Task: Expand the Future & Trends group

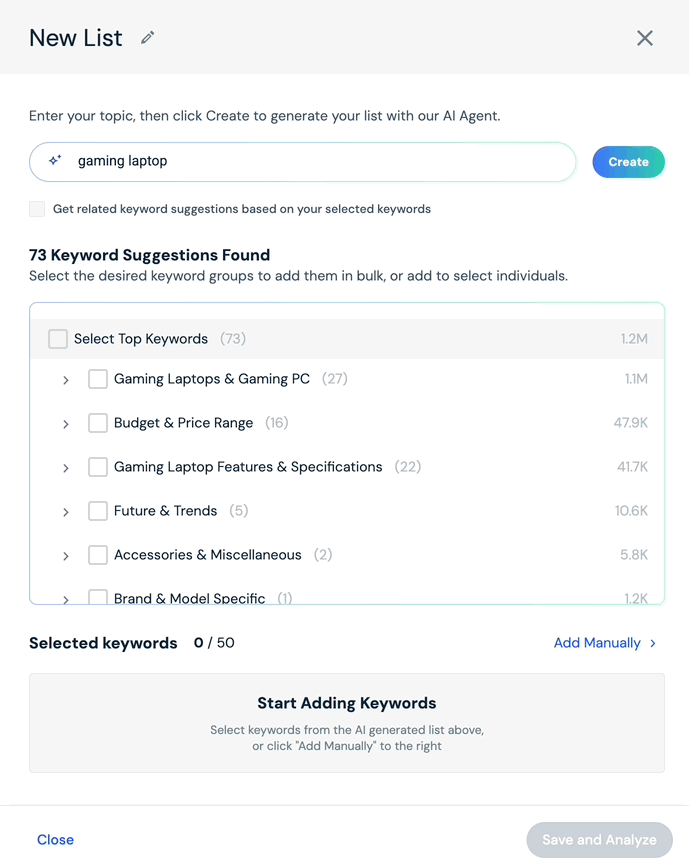Action: coord(65,512)
